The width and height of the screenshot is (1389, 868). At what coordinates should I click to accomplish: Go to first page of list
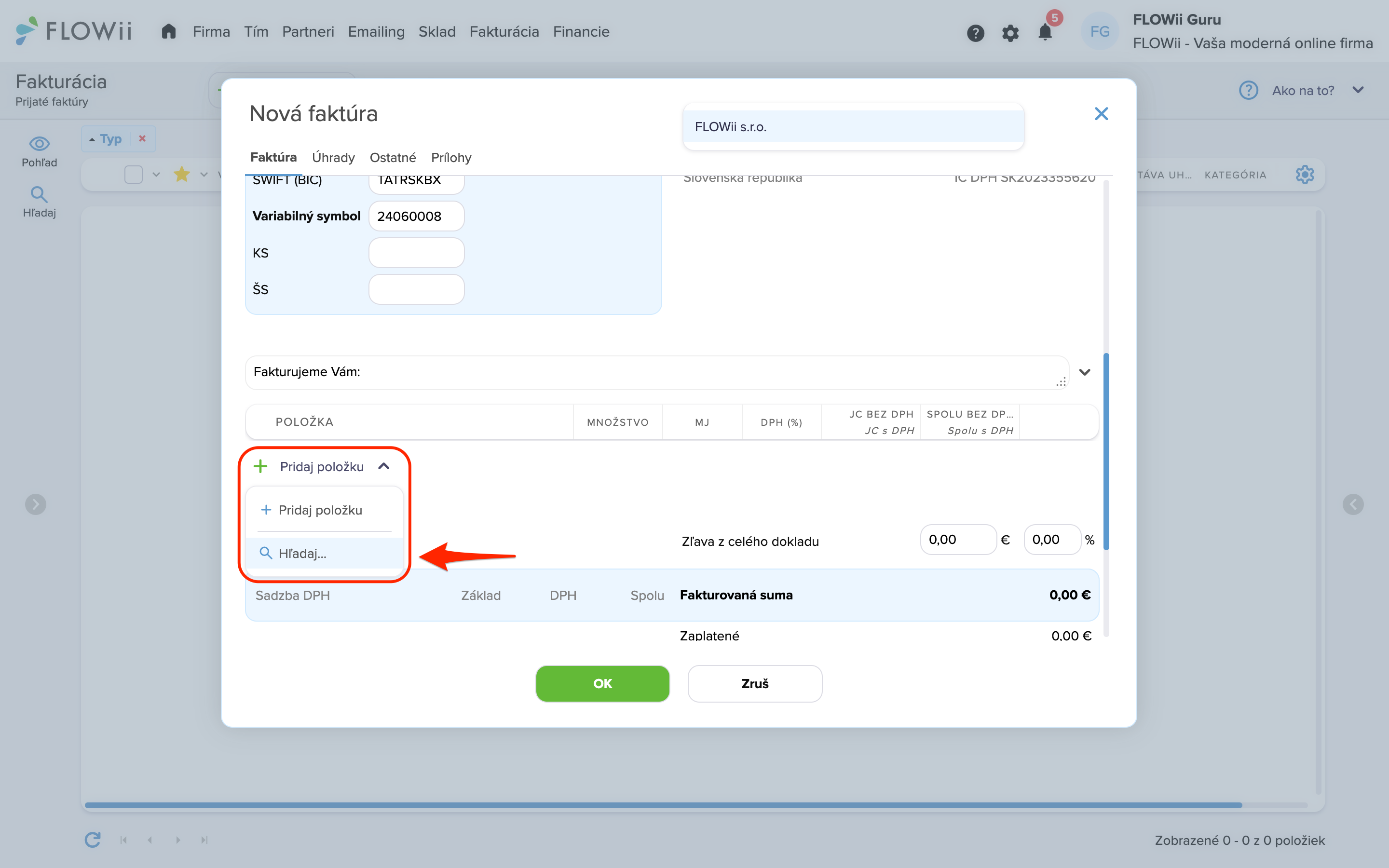[123, 840]
